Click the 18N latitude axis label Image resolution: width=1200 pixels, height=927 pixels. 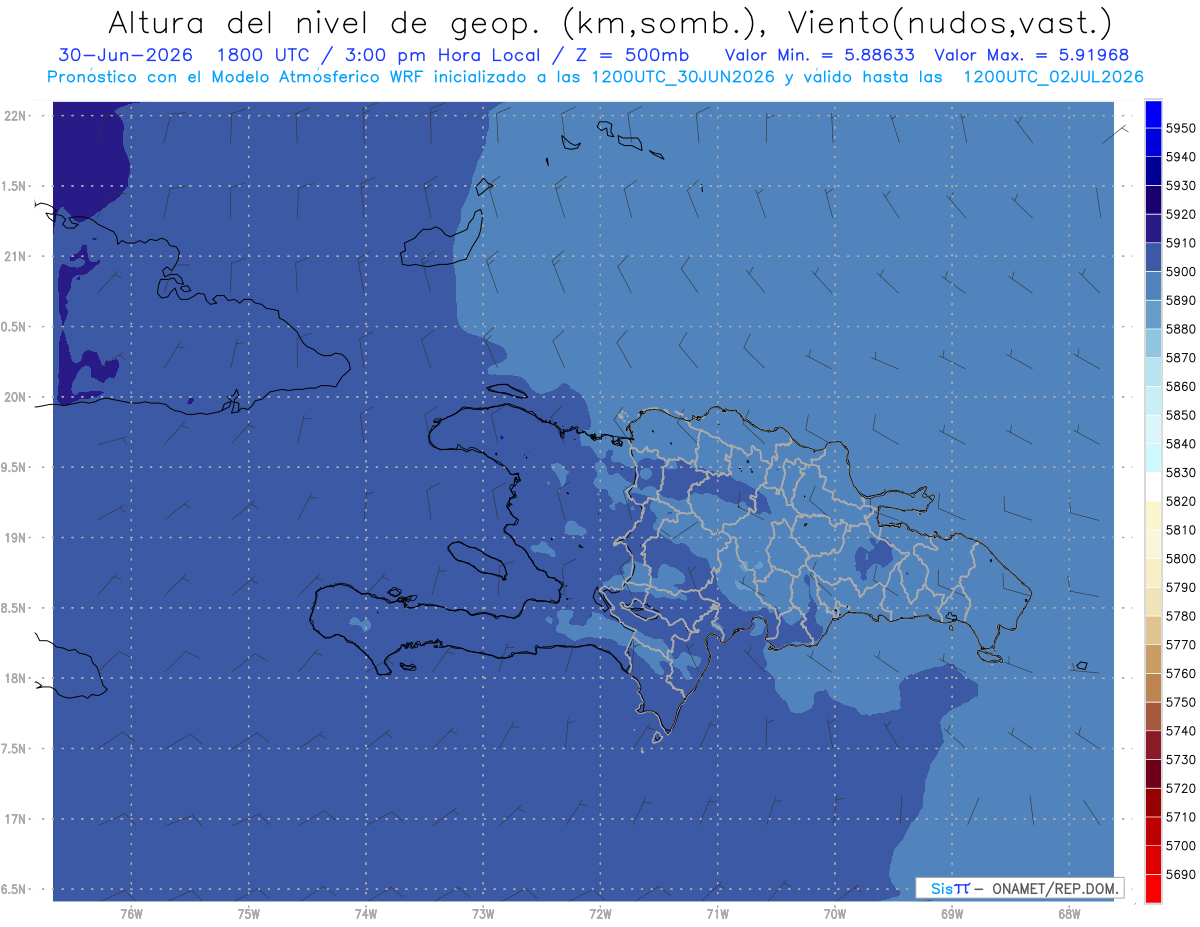pos(14,678)
